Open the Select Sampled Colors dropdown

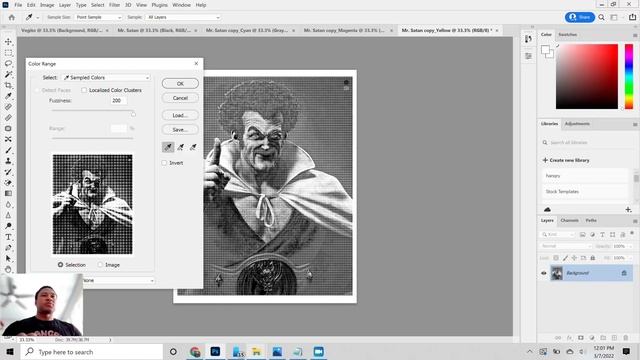[x=106, y=78]
